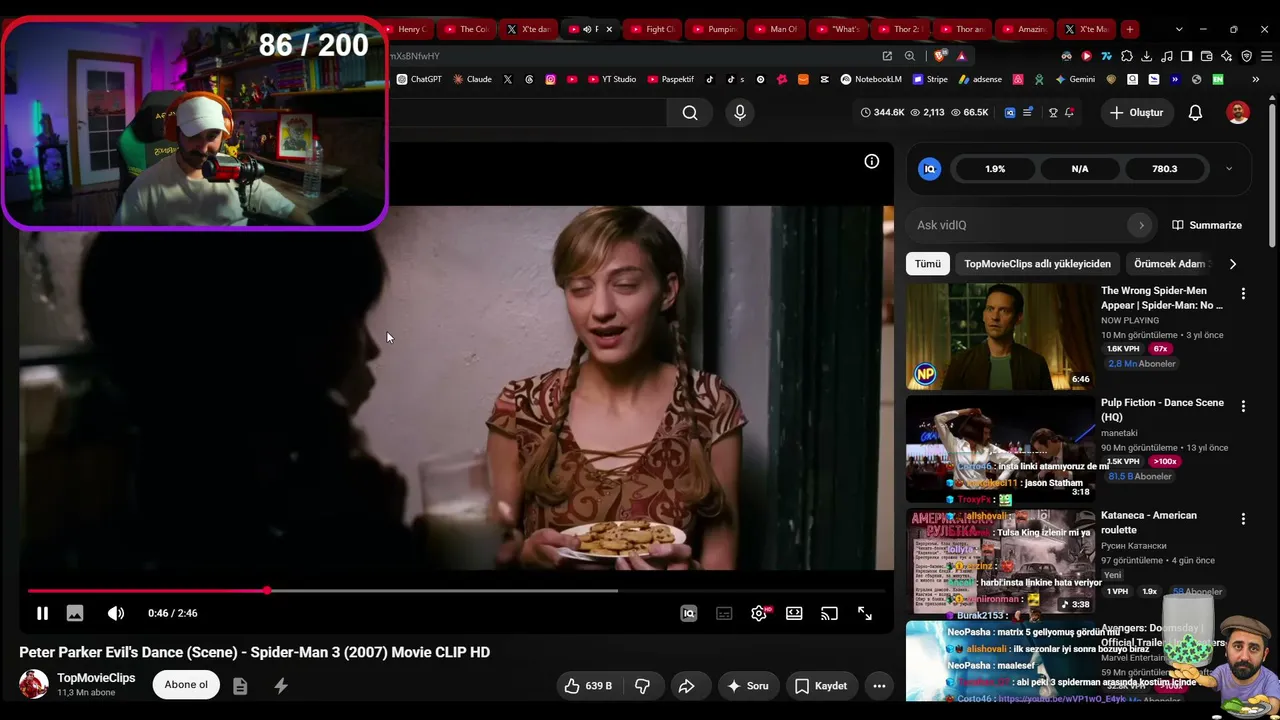Open the player settings gear
Screen dimensions: 1280x720
pos(759,614)
